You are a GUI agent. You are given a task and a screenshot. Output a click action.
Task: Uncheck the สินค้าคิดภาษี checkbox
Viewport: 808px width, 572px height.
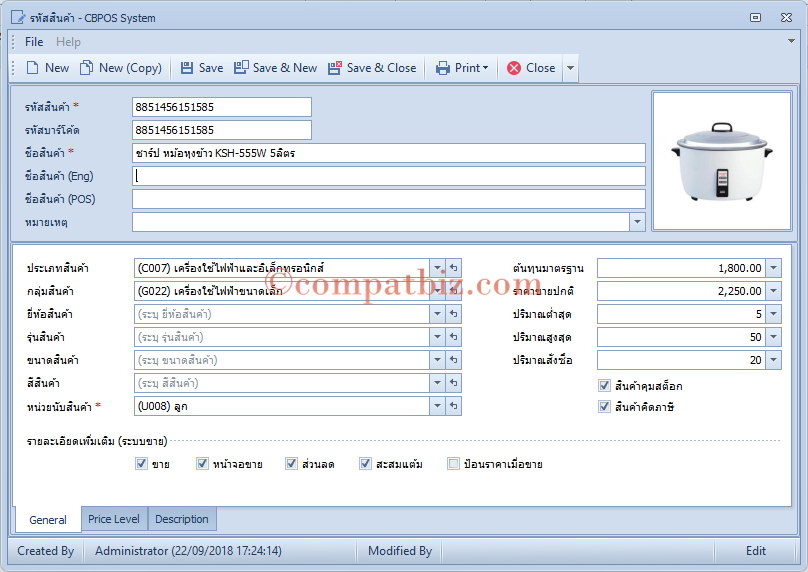[x=604, y=407]
